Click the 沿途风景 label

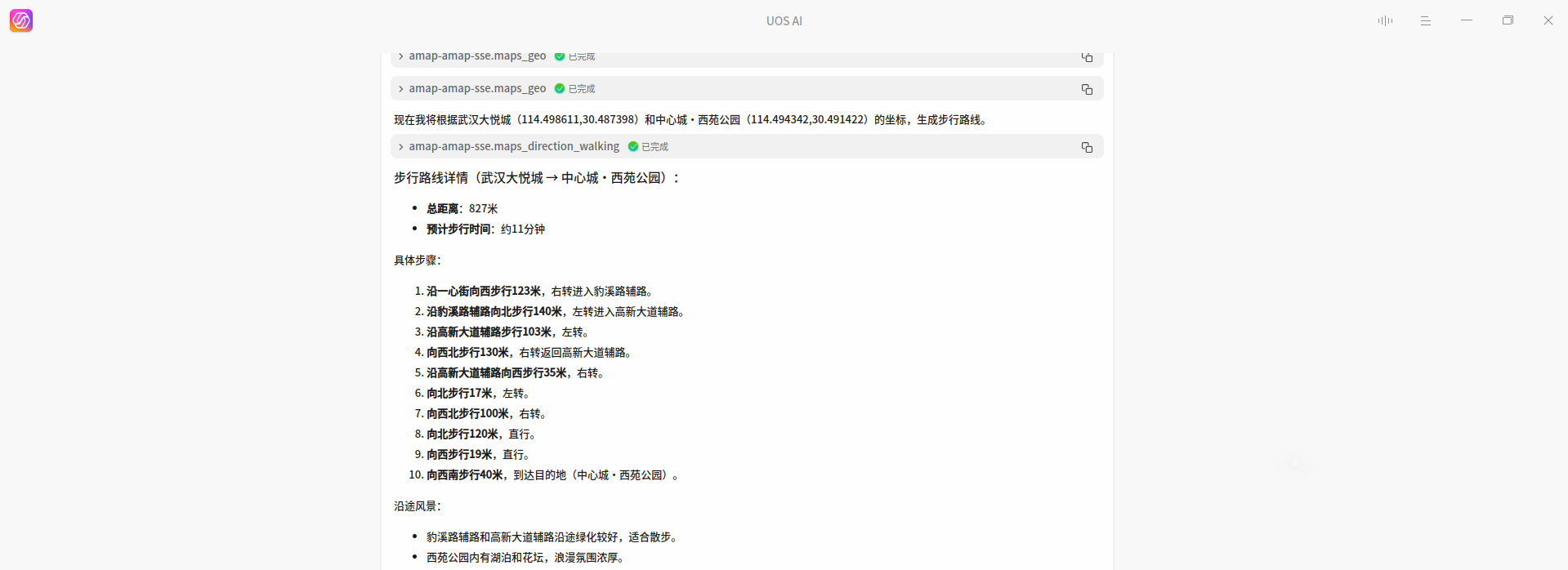click(x=418, y=506)
